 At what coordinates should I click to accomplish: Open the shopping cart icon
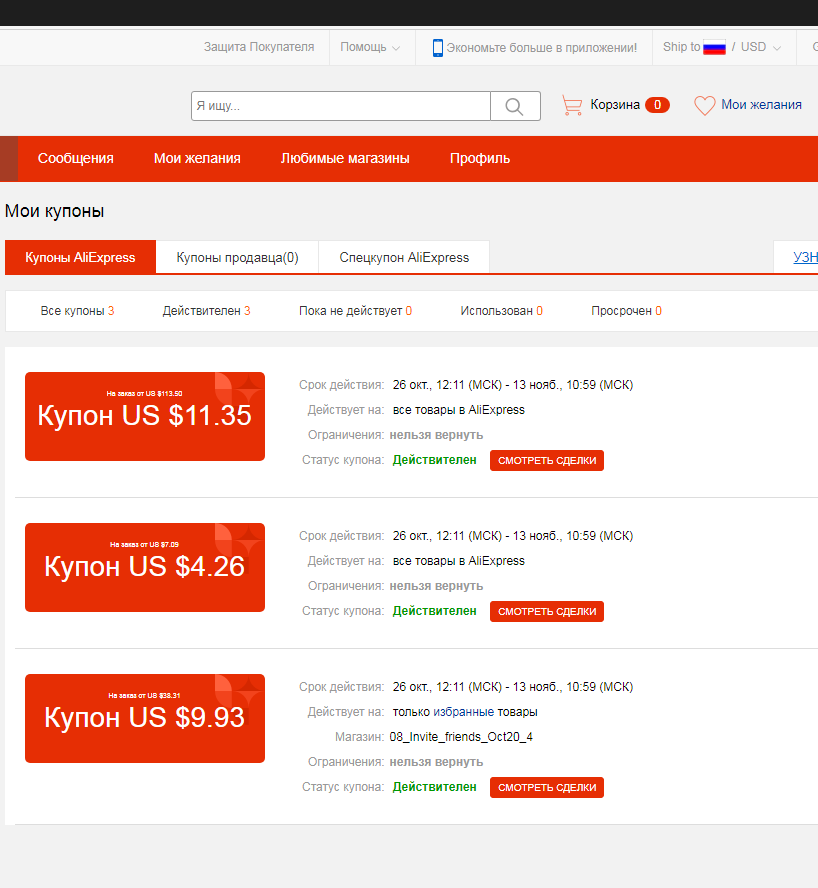(572, 105)
